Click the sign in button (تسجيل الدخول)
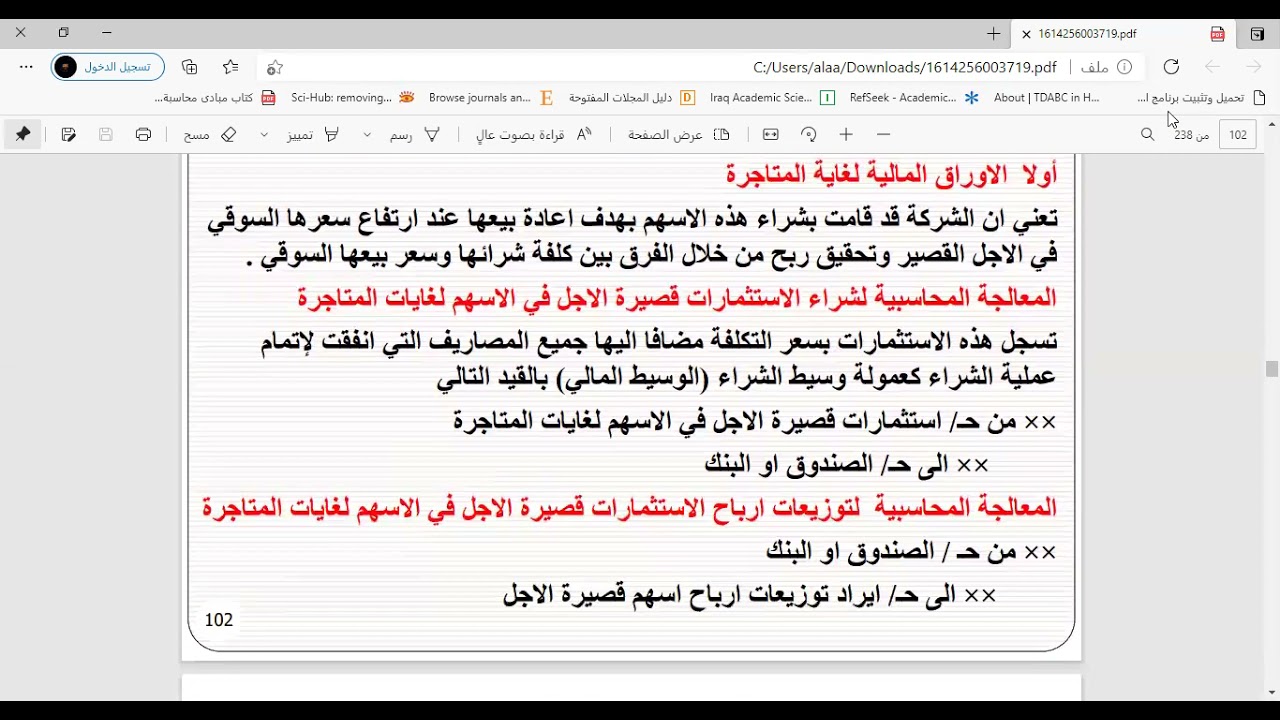The height and width of the screenshot is (720, 1280). [108, 67]
